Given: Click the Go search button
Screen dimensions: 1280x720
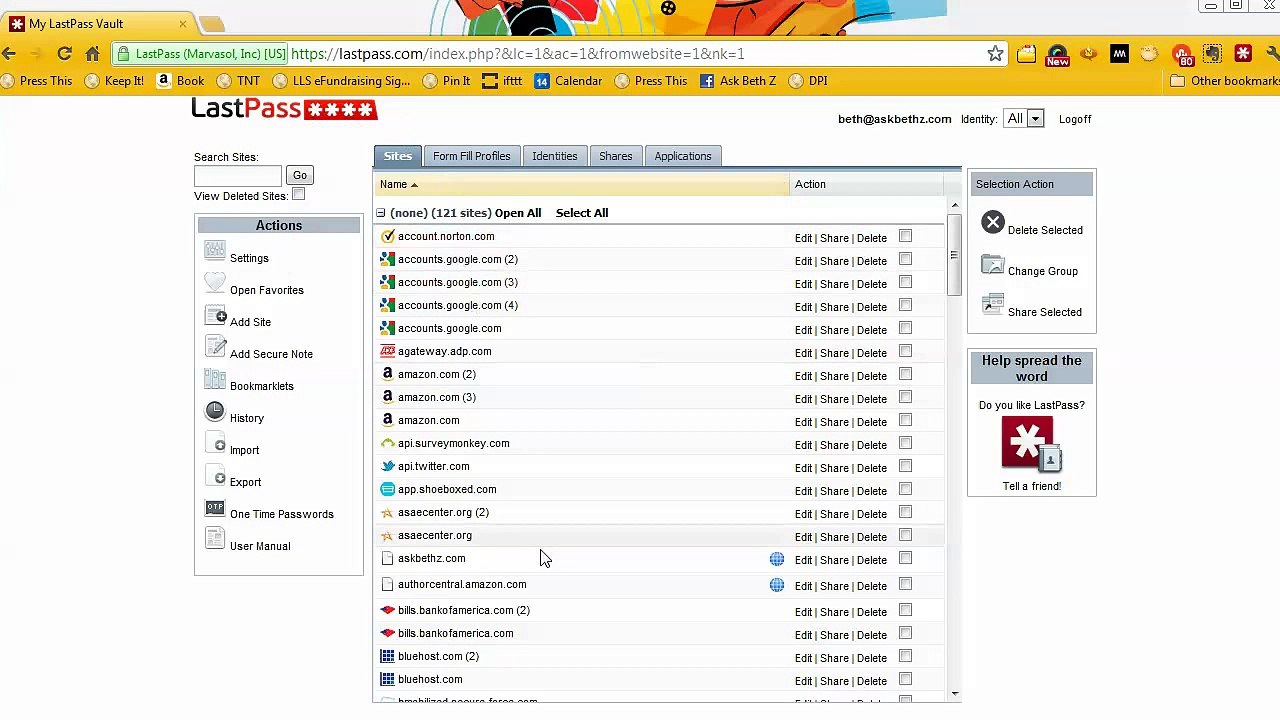Looking at the screenshot, I should tap(299, 175).
